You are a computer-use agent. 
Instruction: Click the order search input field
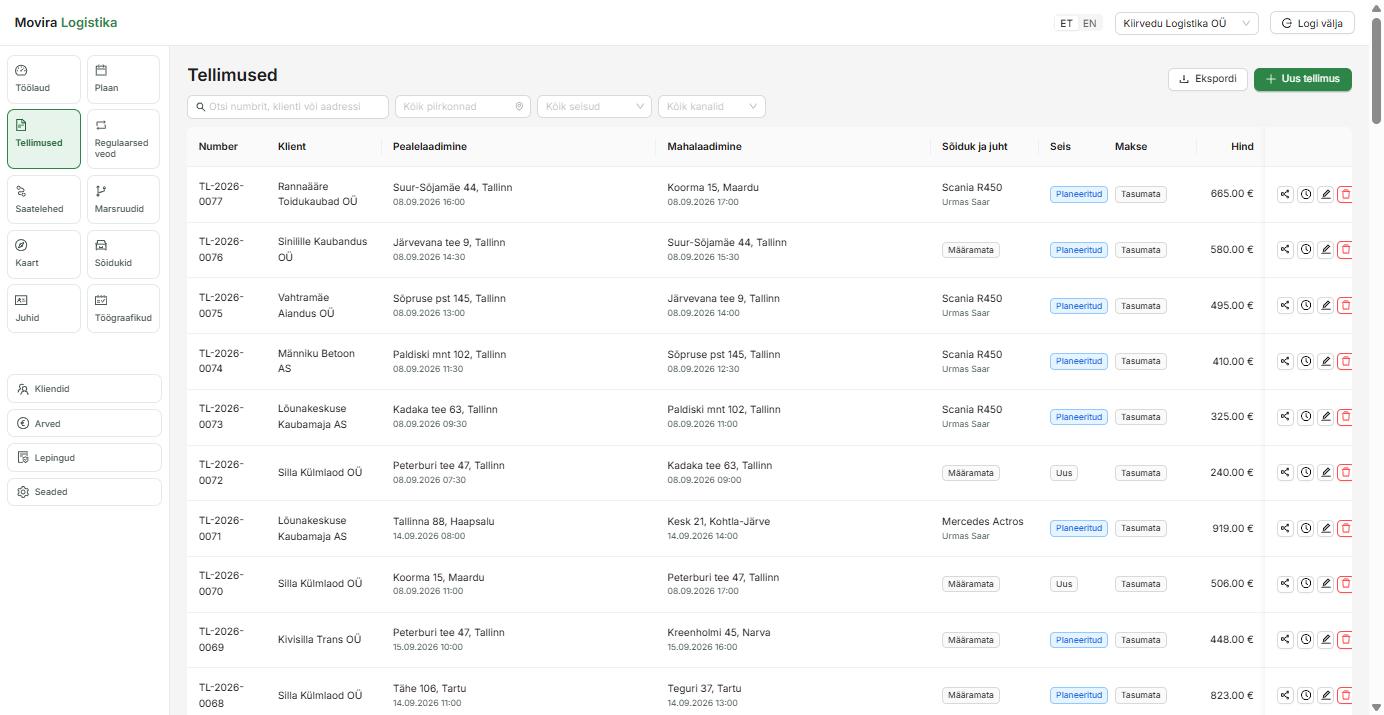pos(288,106)
